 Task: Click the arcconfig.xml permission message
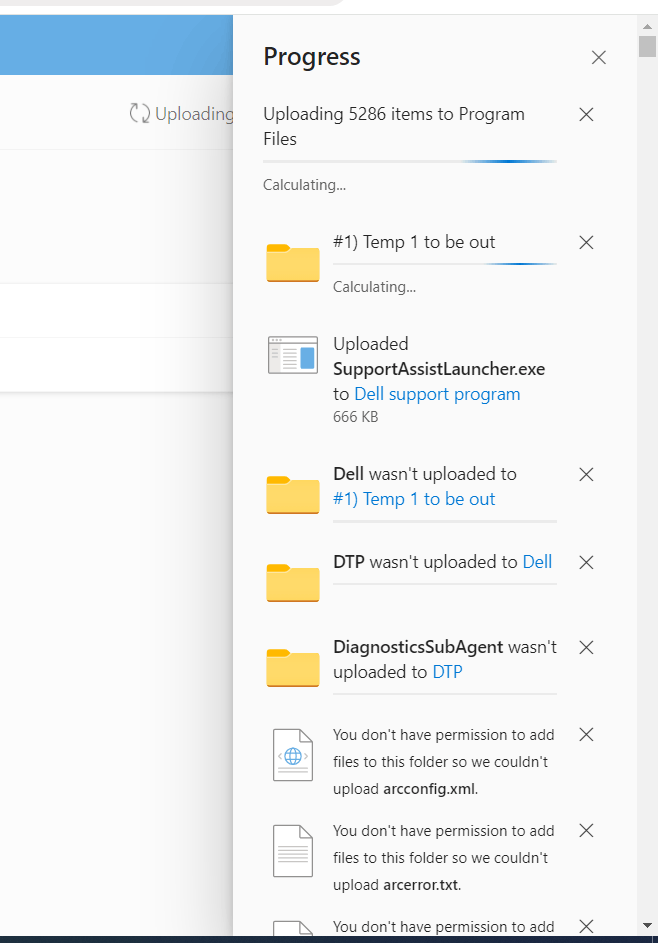click(443, 762)
